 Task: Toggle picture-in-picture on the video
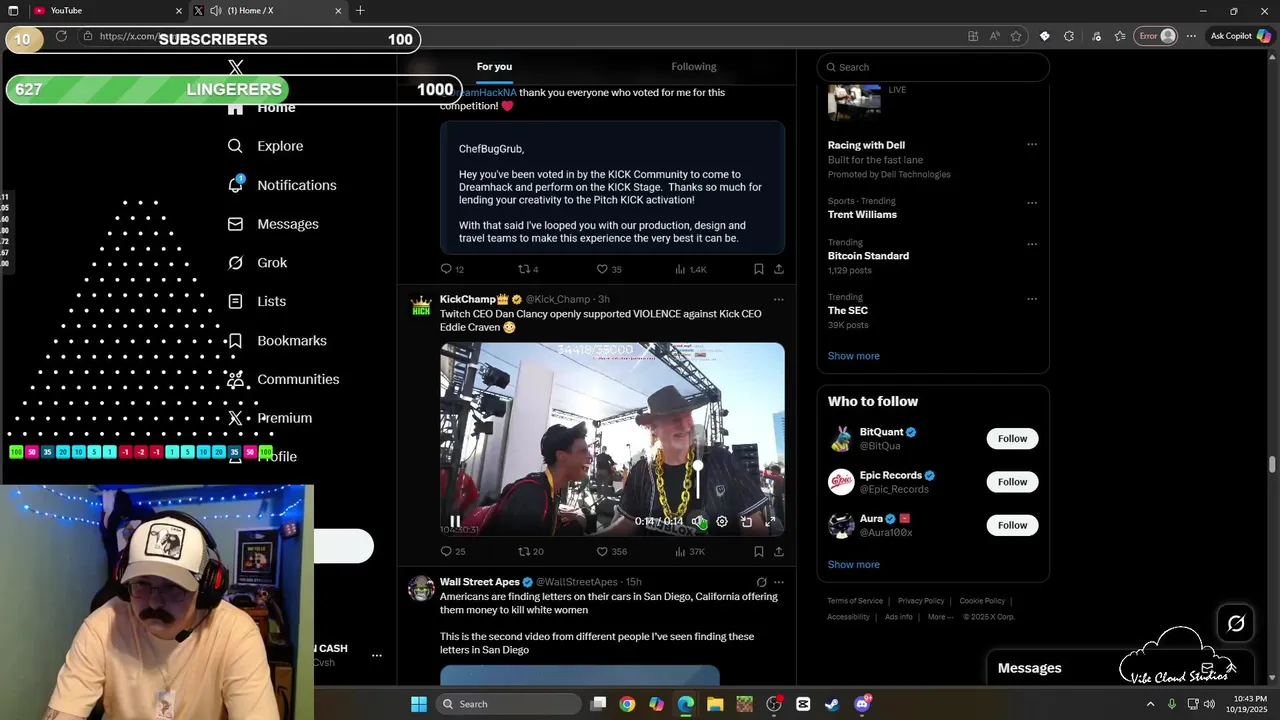coord(746,521)
